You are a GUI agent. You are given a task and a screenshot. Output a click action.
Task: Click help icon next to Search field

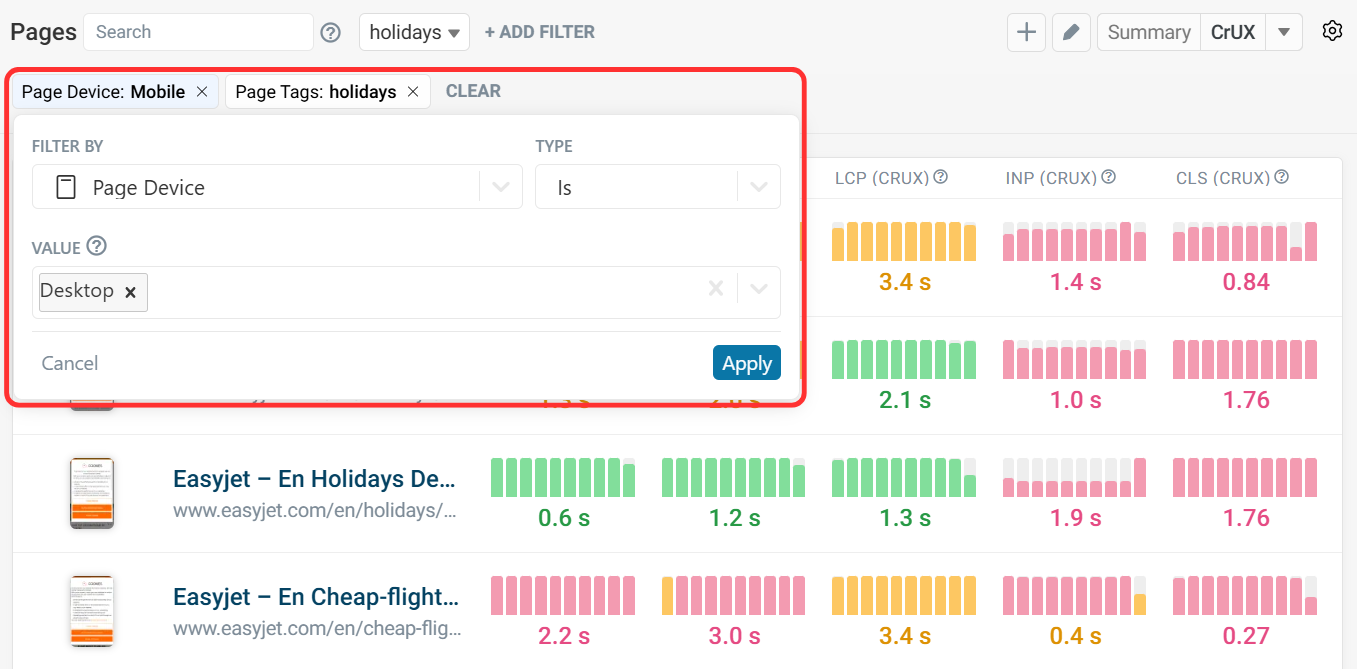pos(331,33)
